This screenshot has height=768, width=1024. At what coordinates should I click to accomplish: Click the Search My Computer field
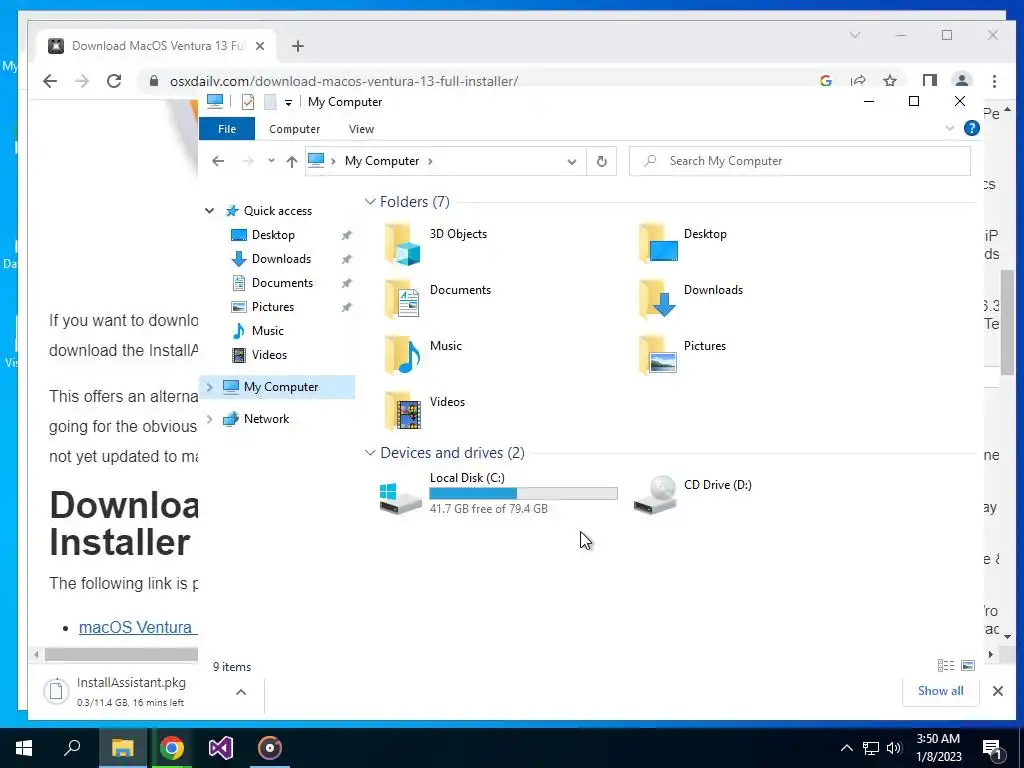[800, 161]
